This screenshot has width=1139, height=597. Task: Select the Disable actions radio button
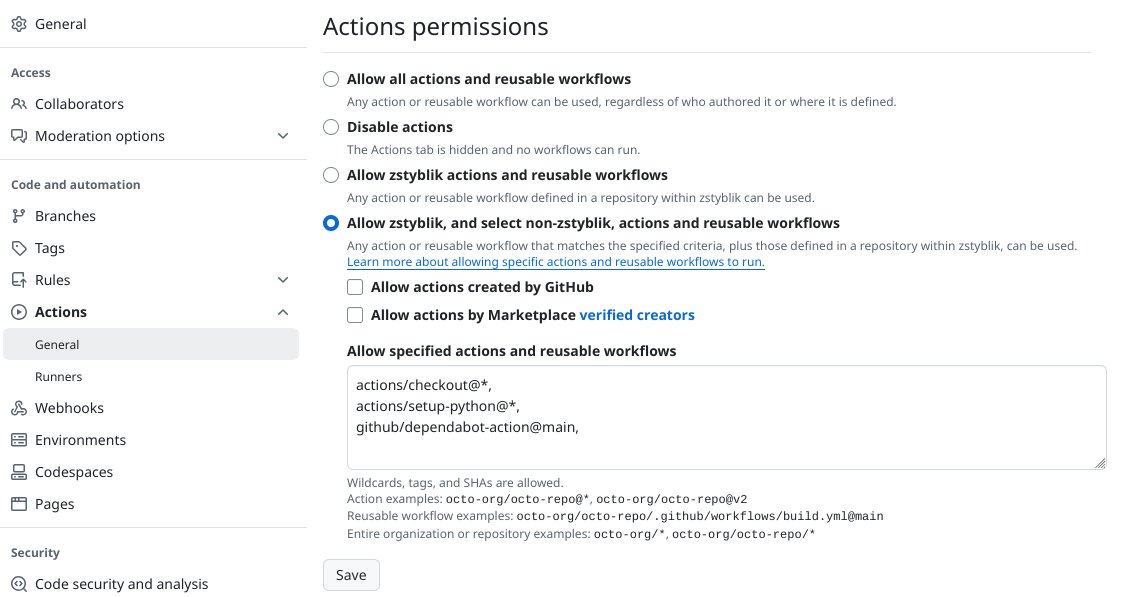(x=331, y=127)
